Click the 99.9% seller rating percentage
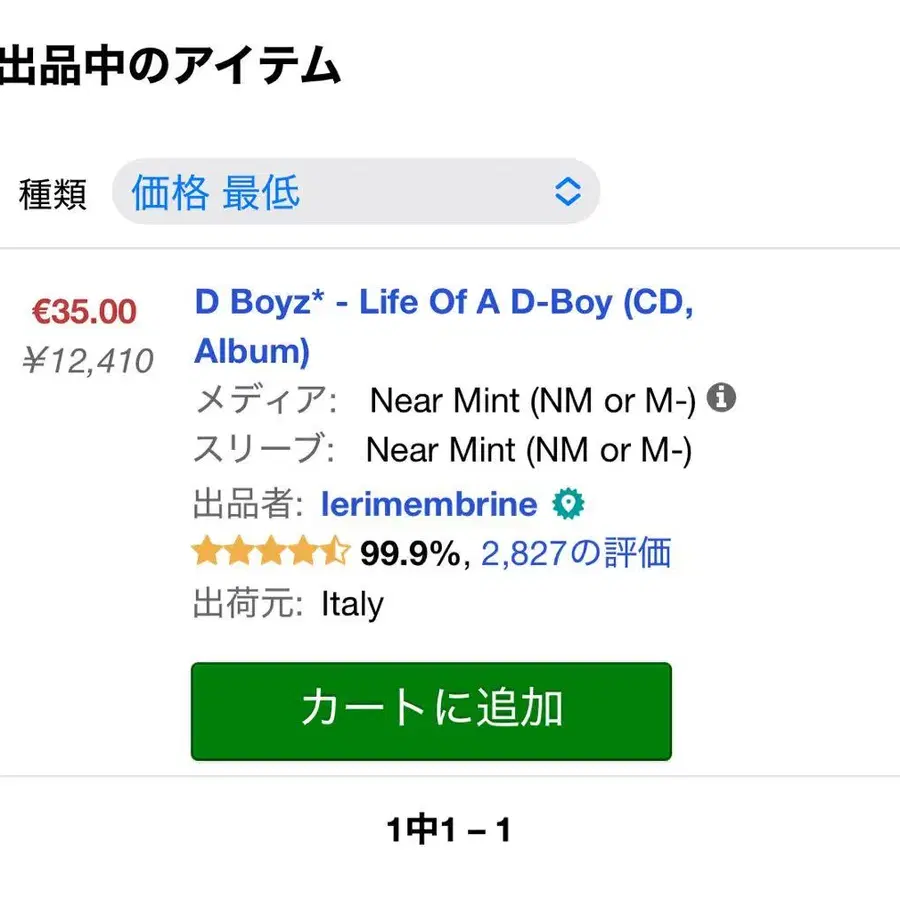This screenshot has height=900, width=900. 410,553
